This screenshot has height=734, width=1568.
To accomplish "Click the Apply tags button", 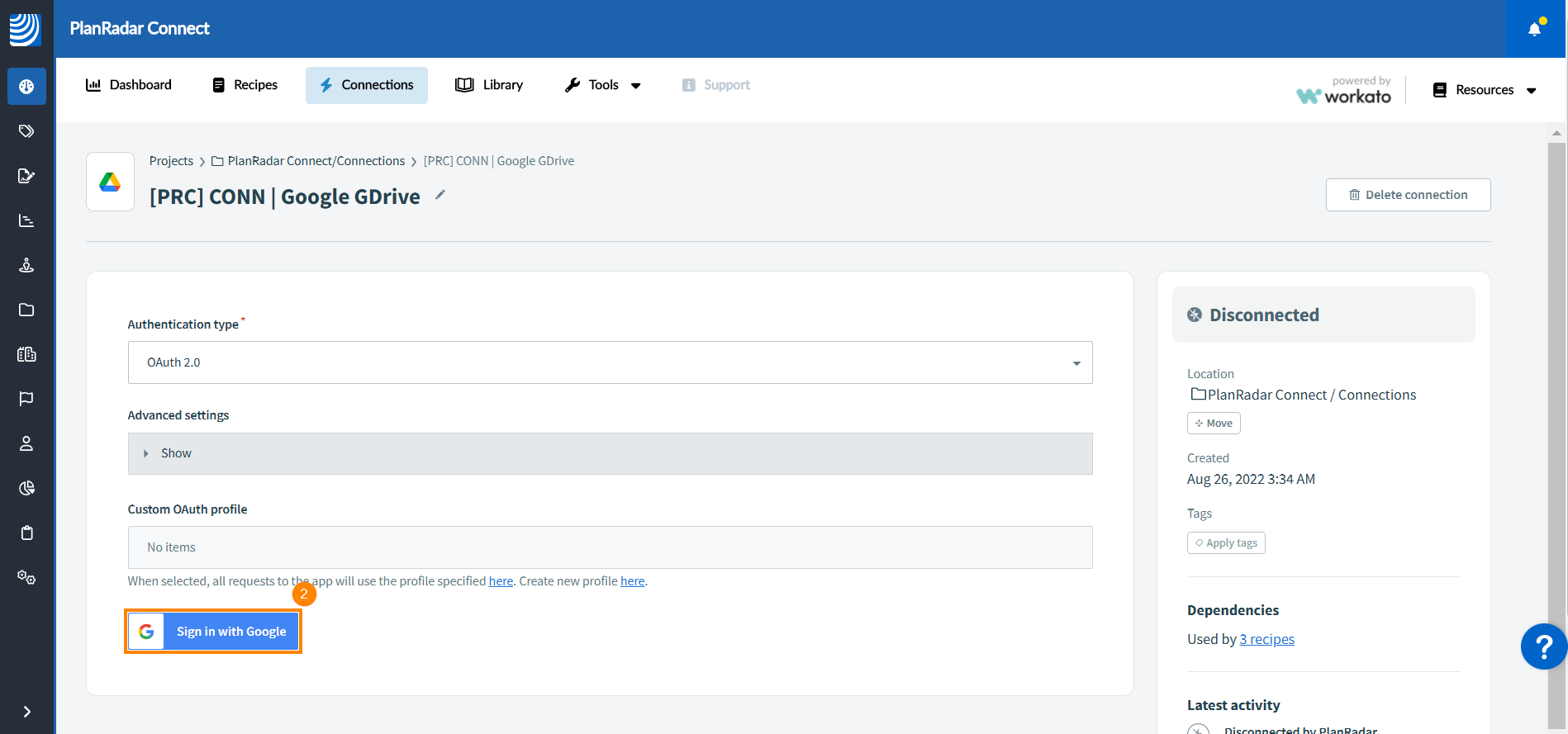I will pyautogui.click(x=1226, y=542).
